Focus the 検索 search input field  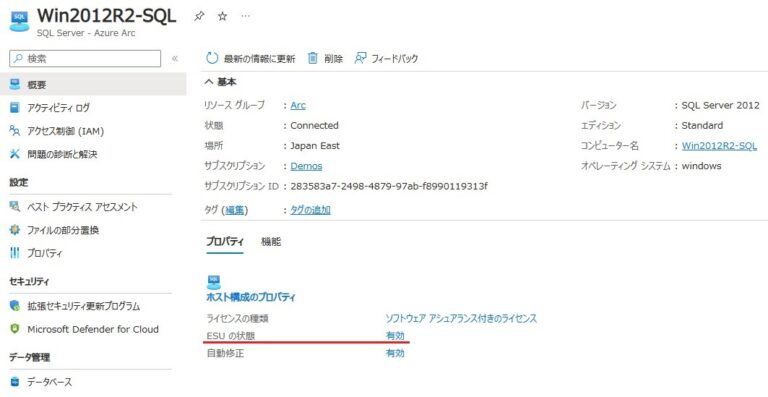coord(85,59)
